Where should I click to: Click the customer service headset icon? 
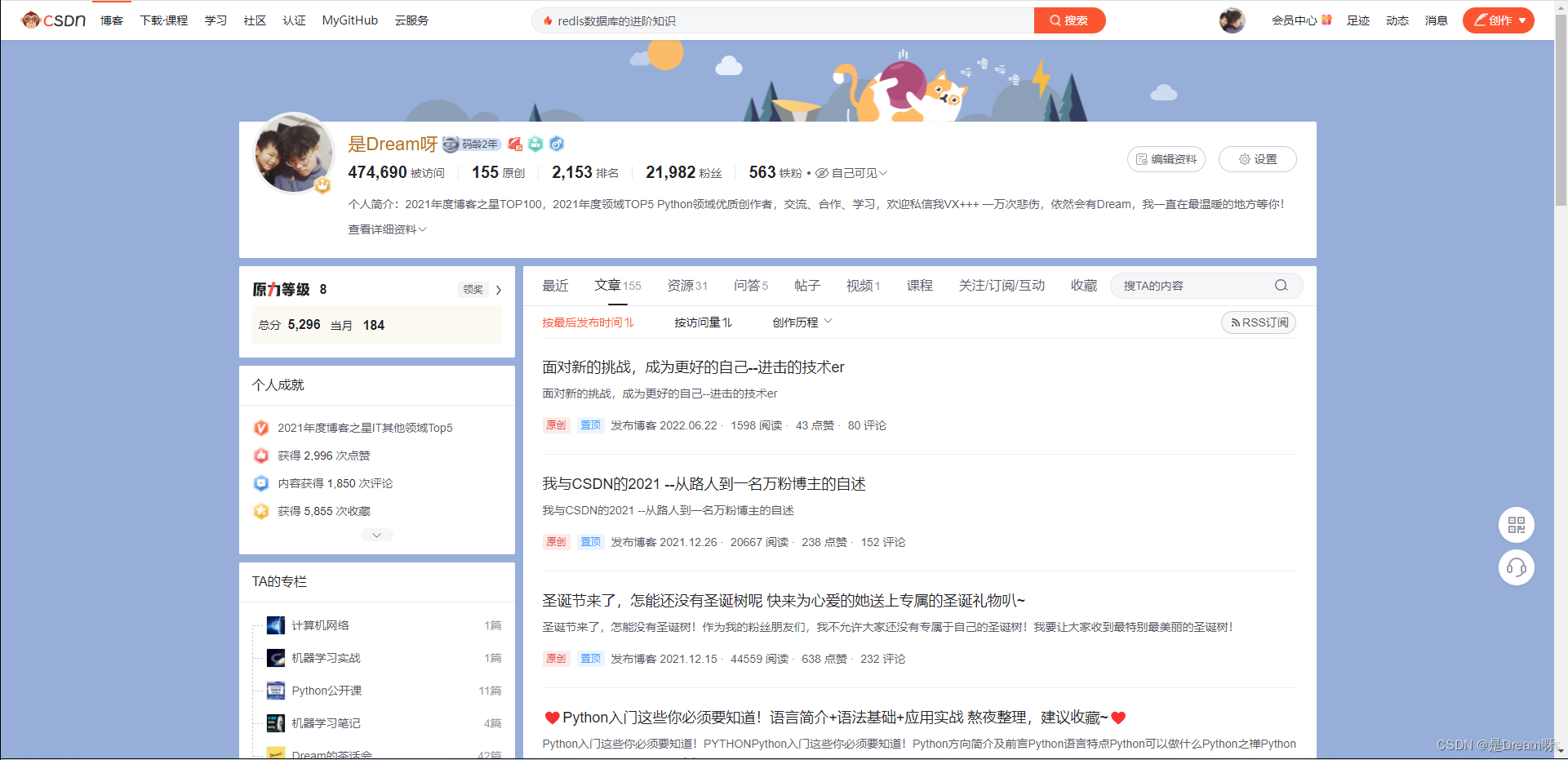tap(1516, 567)
